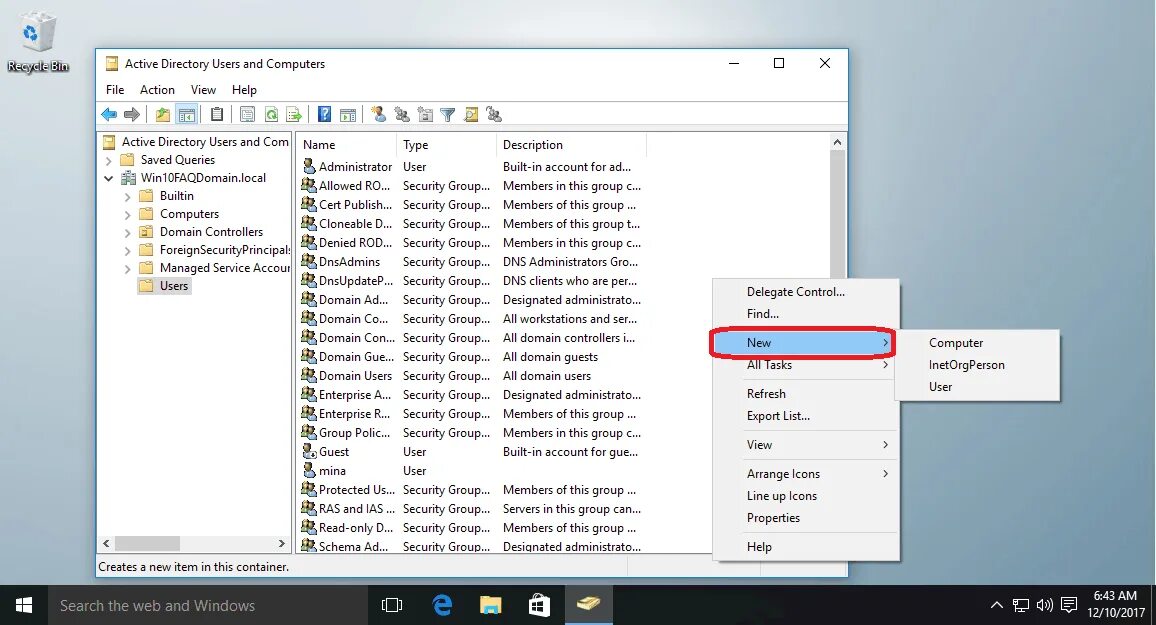Choose Line up Icons menu entry

tap(806, 496)
